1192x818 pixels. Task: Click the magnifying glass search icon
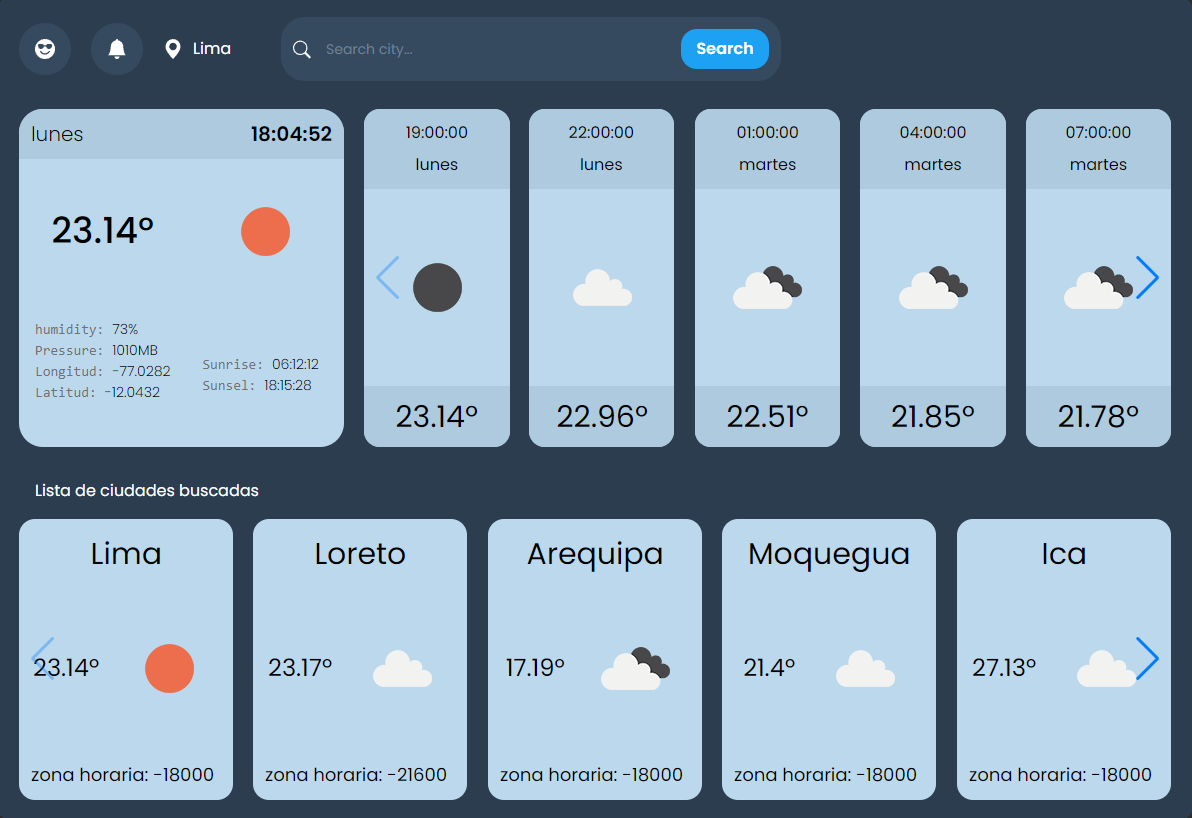point(302,49)
